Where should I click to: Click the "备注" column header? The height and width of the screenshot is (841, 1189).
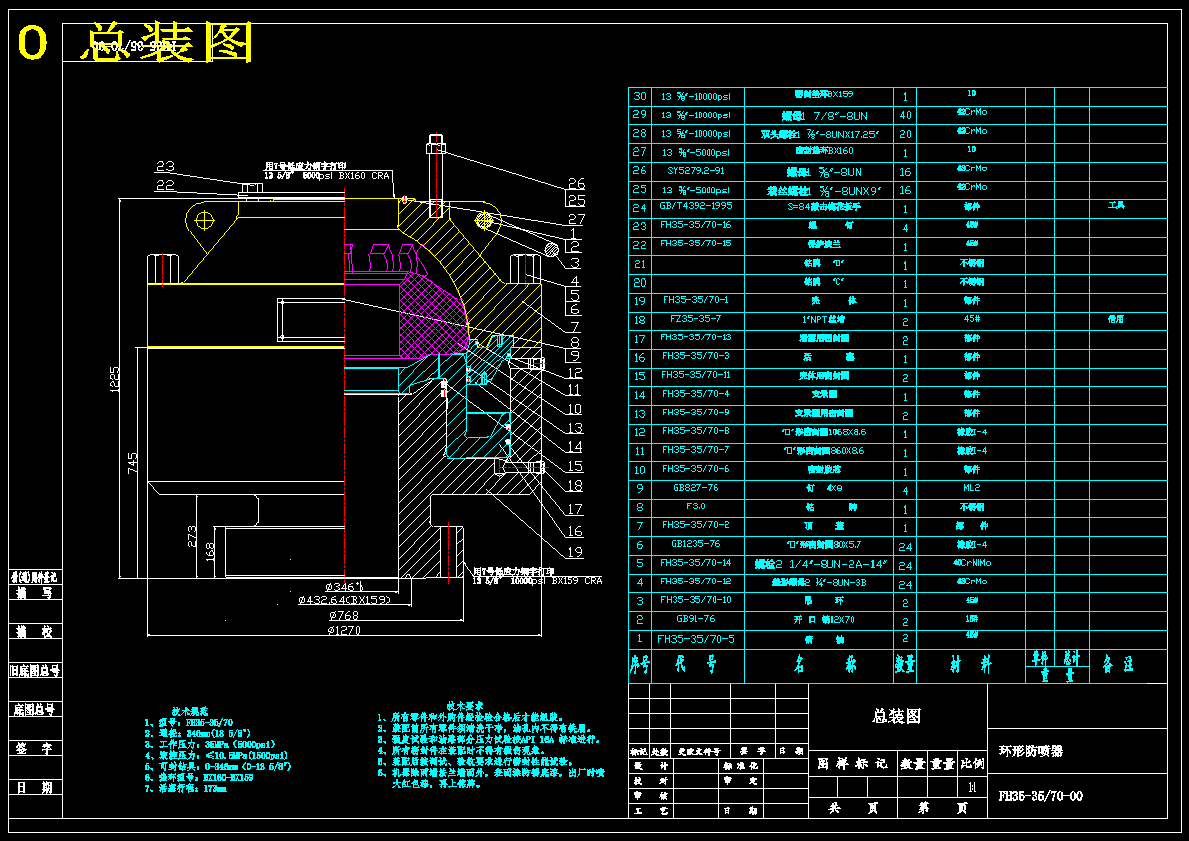tap(1118, 665)
